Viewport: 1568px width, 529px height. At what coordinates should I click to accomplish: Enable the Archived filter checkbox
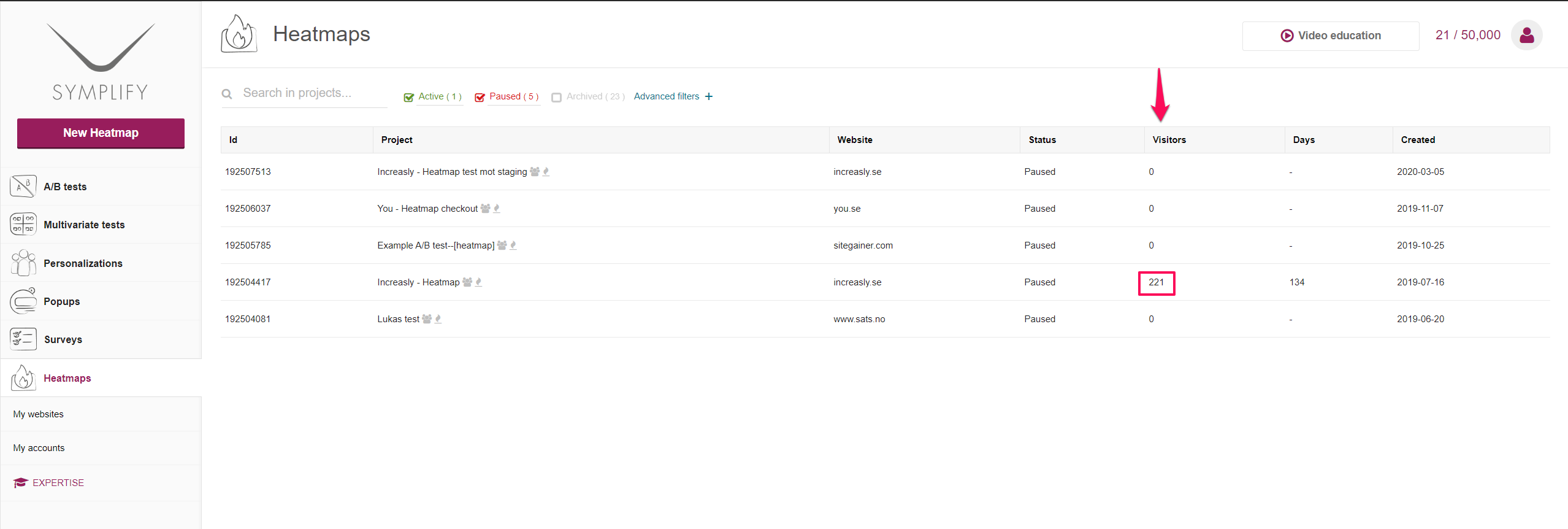click(x=557, y=97)
